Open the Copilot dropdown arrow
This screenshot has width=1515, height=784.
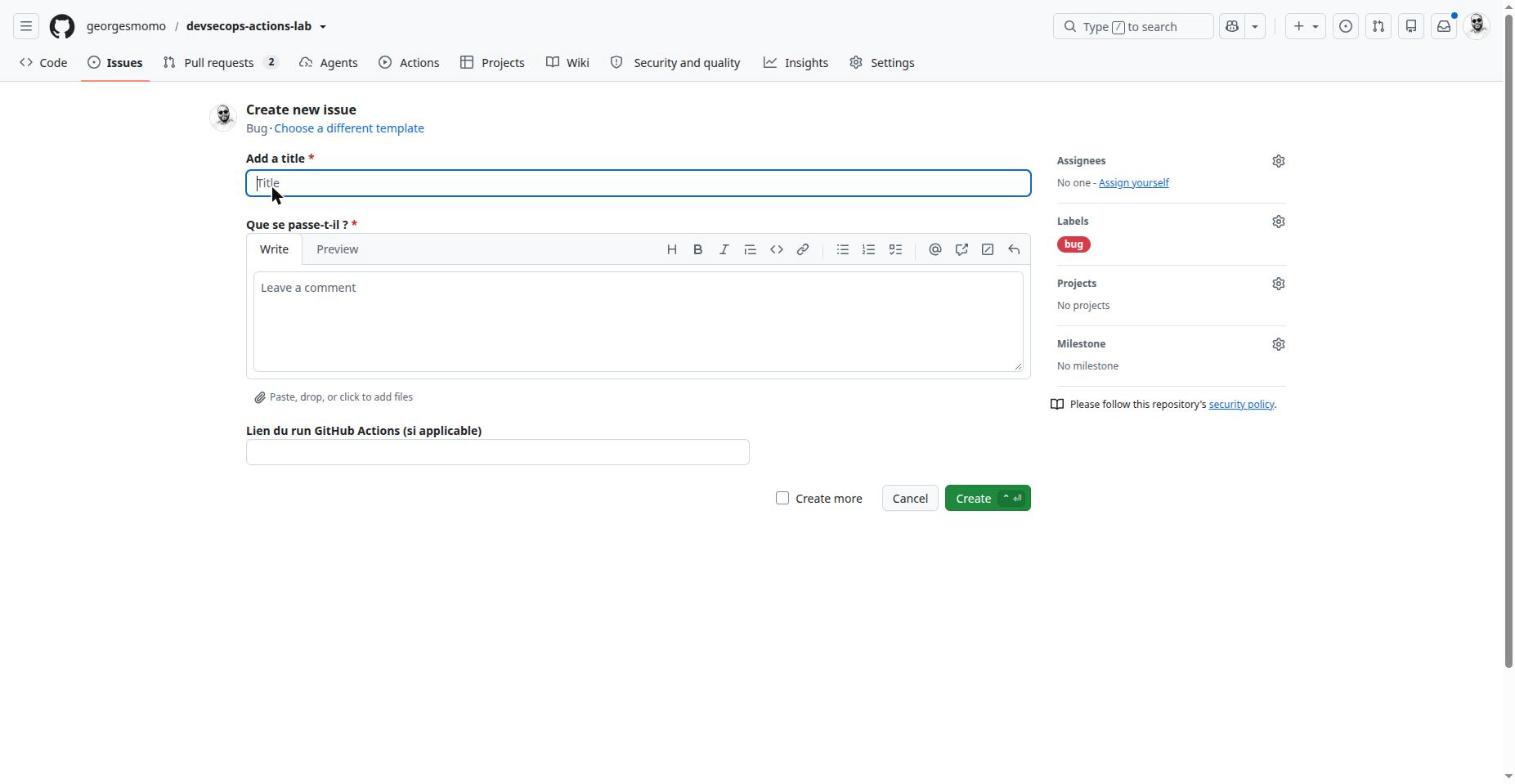click(1255, 26)
